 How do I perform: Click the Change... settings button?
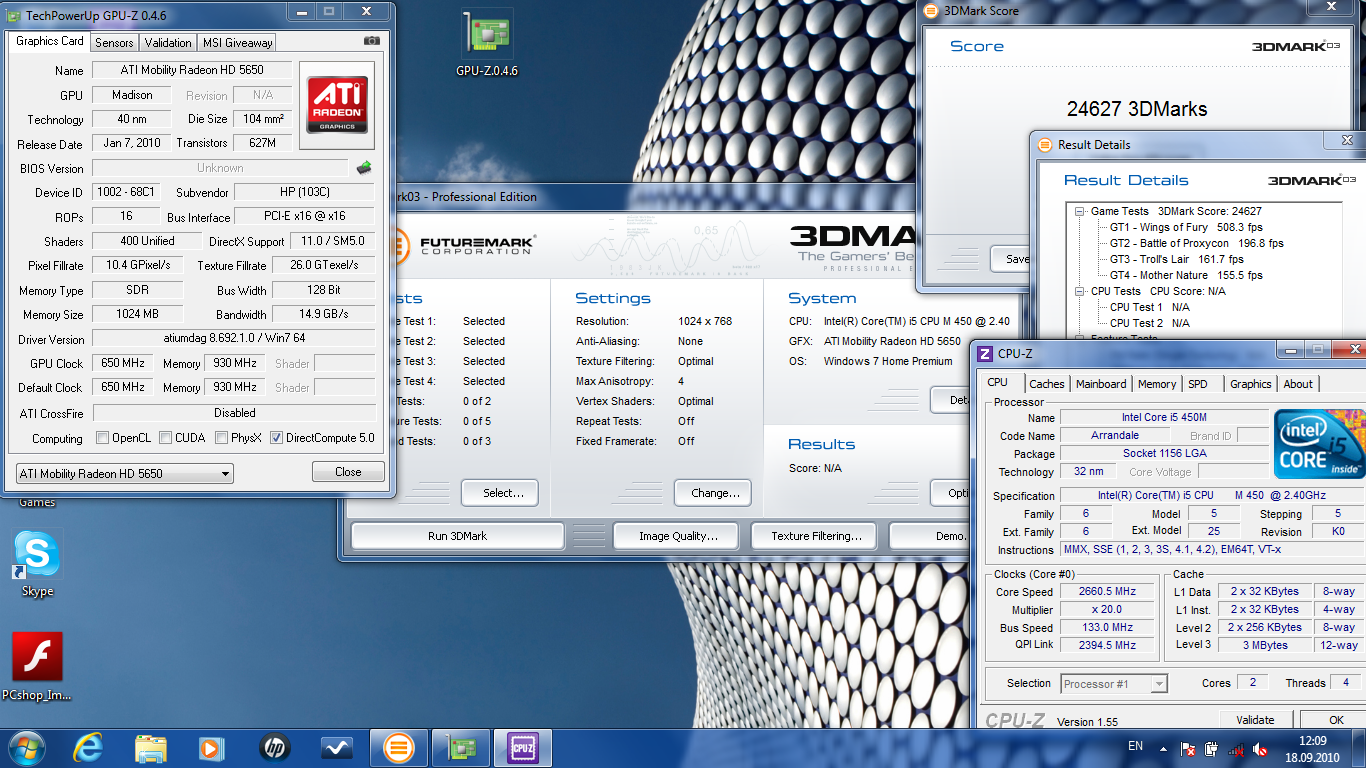[x=714, y=493]
